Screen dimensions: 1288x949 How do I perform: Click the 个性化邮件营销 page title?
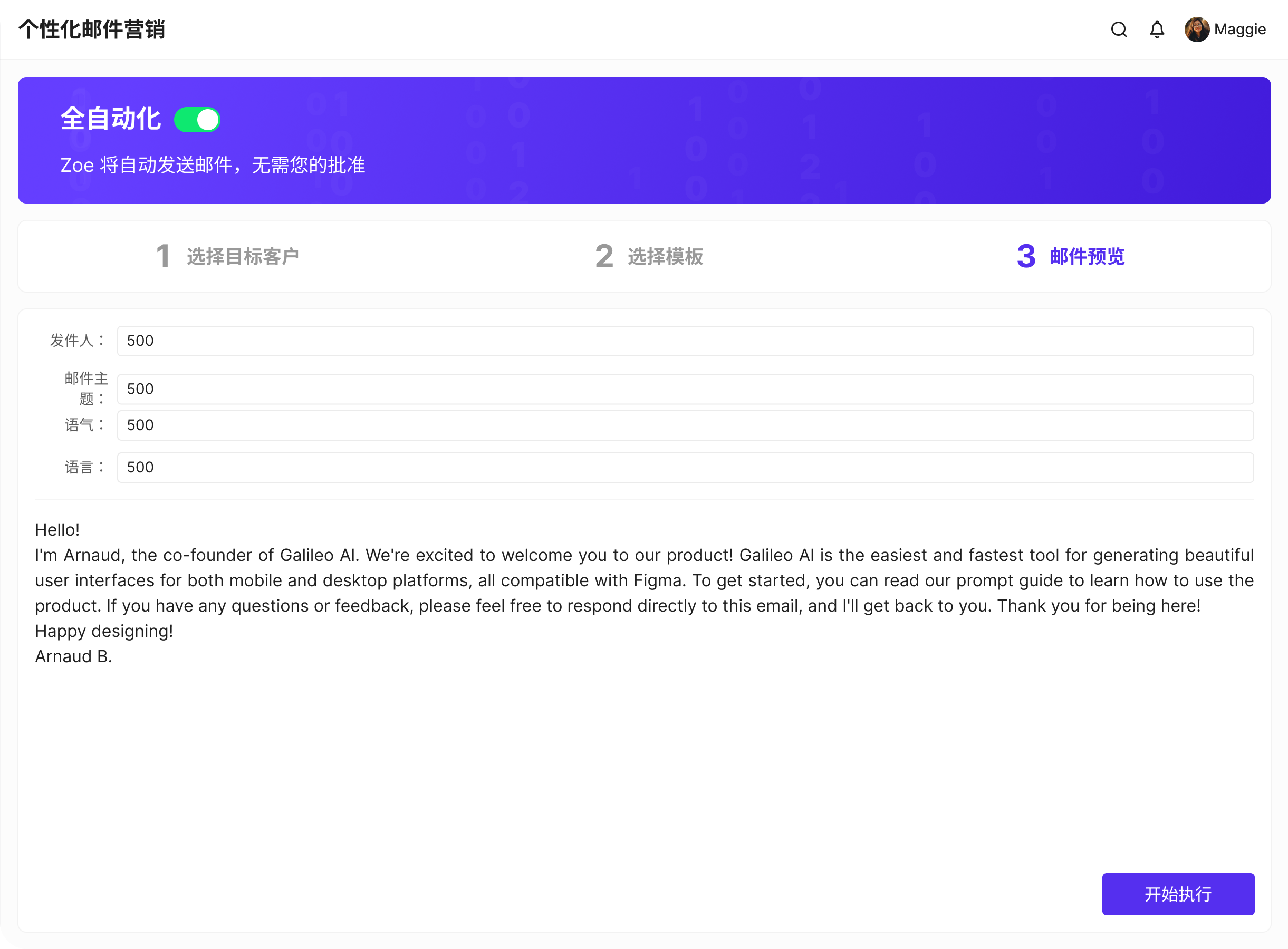coord(91,30)
